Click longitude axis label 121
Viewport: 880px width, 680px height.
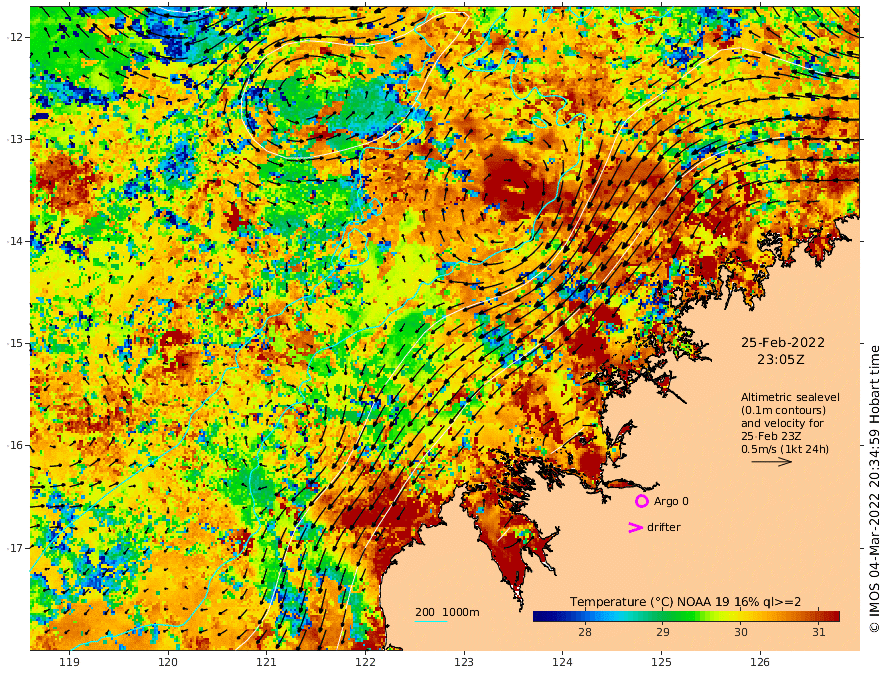coord(266,663)
